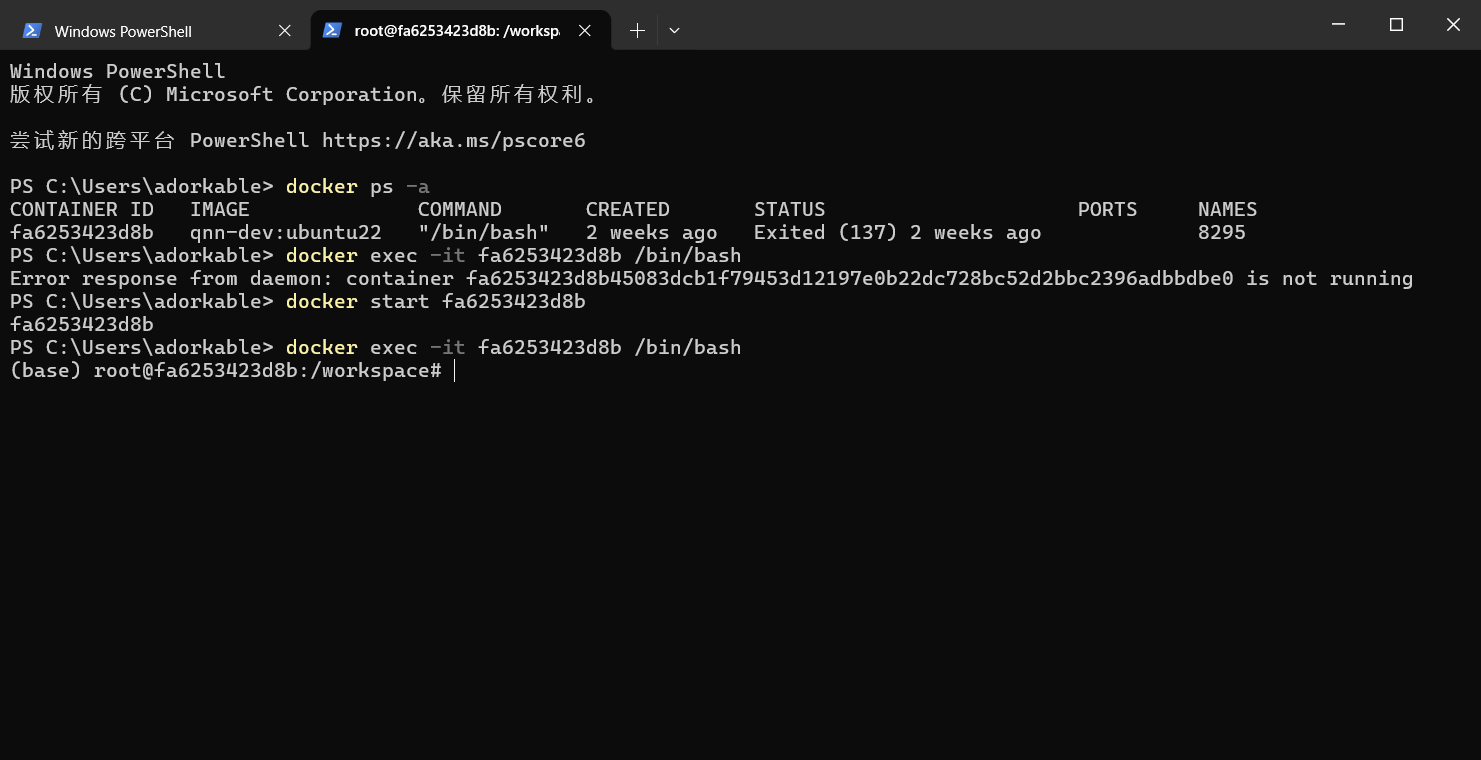This screenshot has height=760, width=1481.
Task: Click the Microsoft Corporation copyright line
Action: [x=304, y=94]
